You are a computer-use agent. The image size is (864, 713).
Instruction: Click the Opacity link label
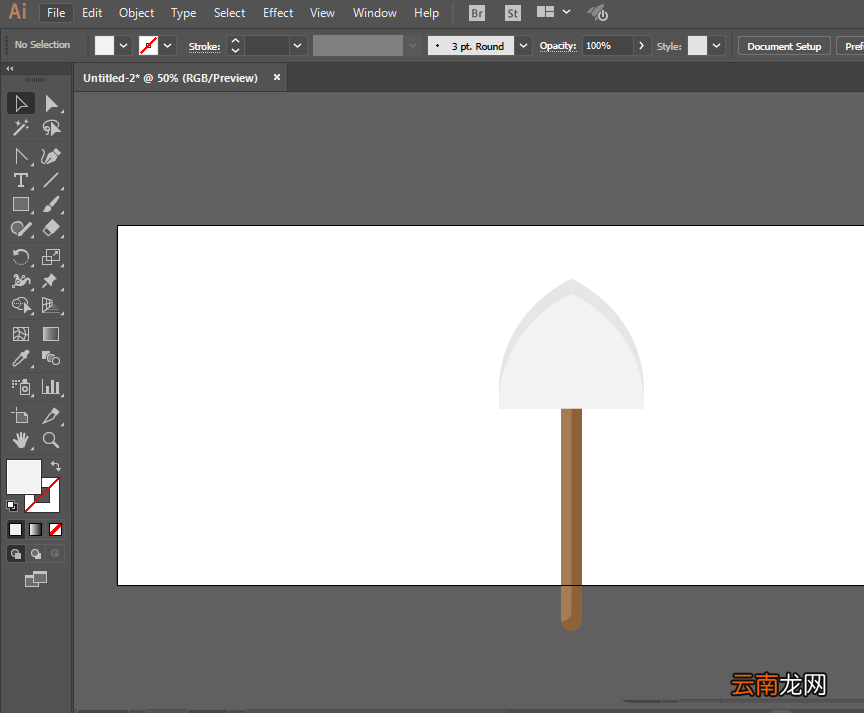coord(558,46)
